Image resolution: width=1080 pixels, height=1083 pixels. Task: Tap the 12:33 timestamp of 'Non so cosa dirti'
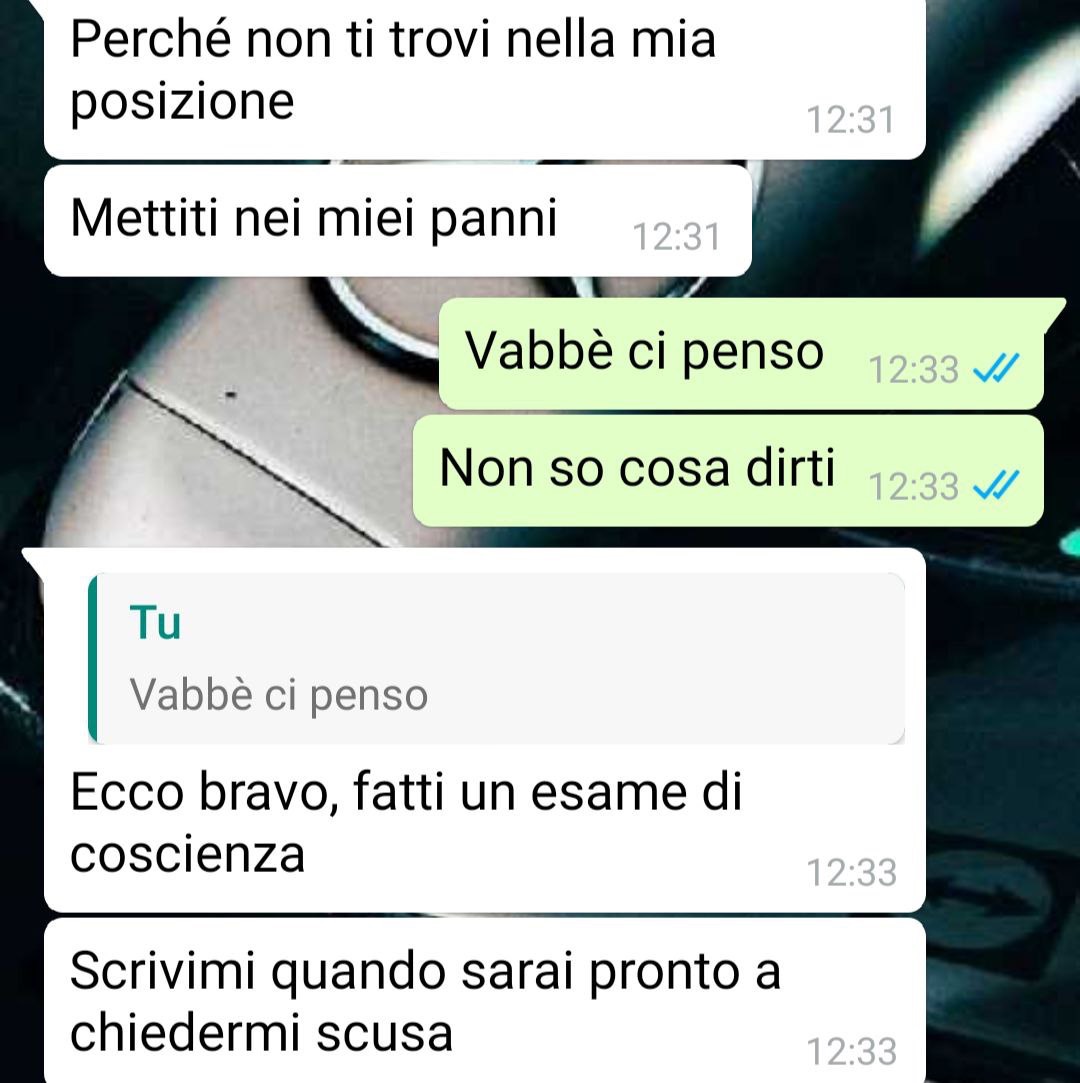tap(914, 486)
